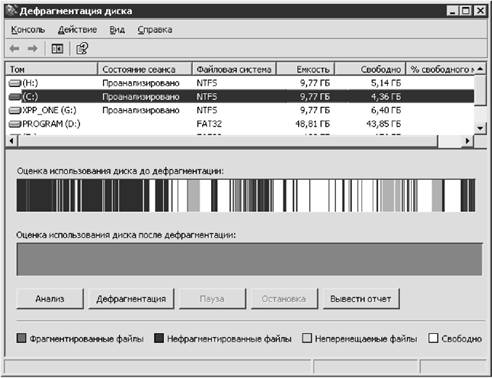Select the PROGRAM (D:) volume icon
This screenshot has width=492, height=378.
(15, 124)
